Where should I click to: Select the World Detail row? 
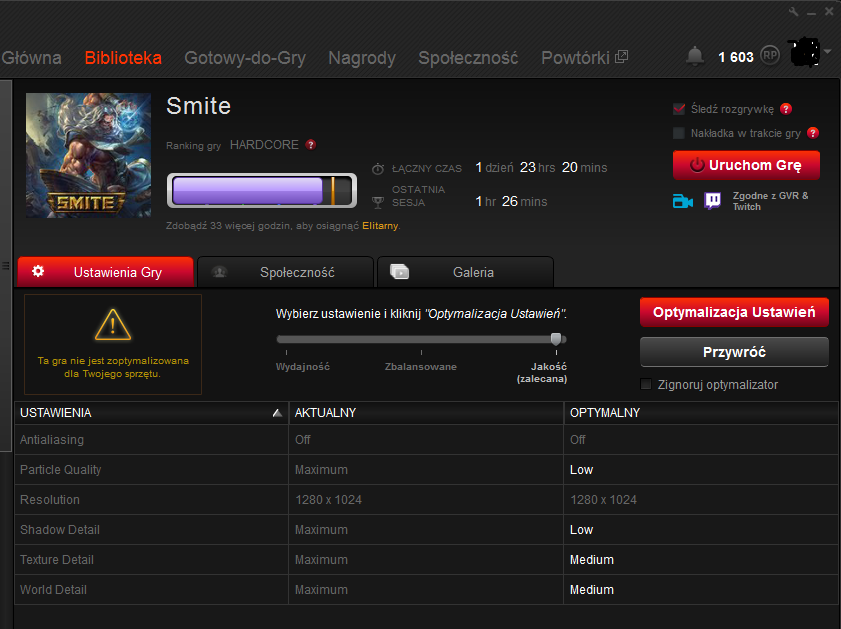(426, 590)
